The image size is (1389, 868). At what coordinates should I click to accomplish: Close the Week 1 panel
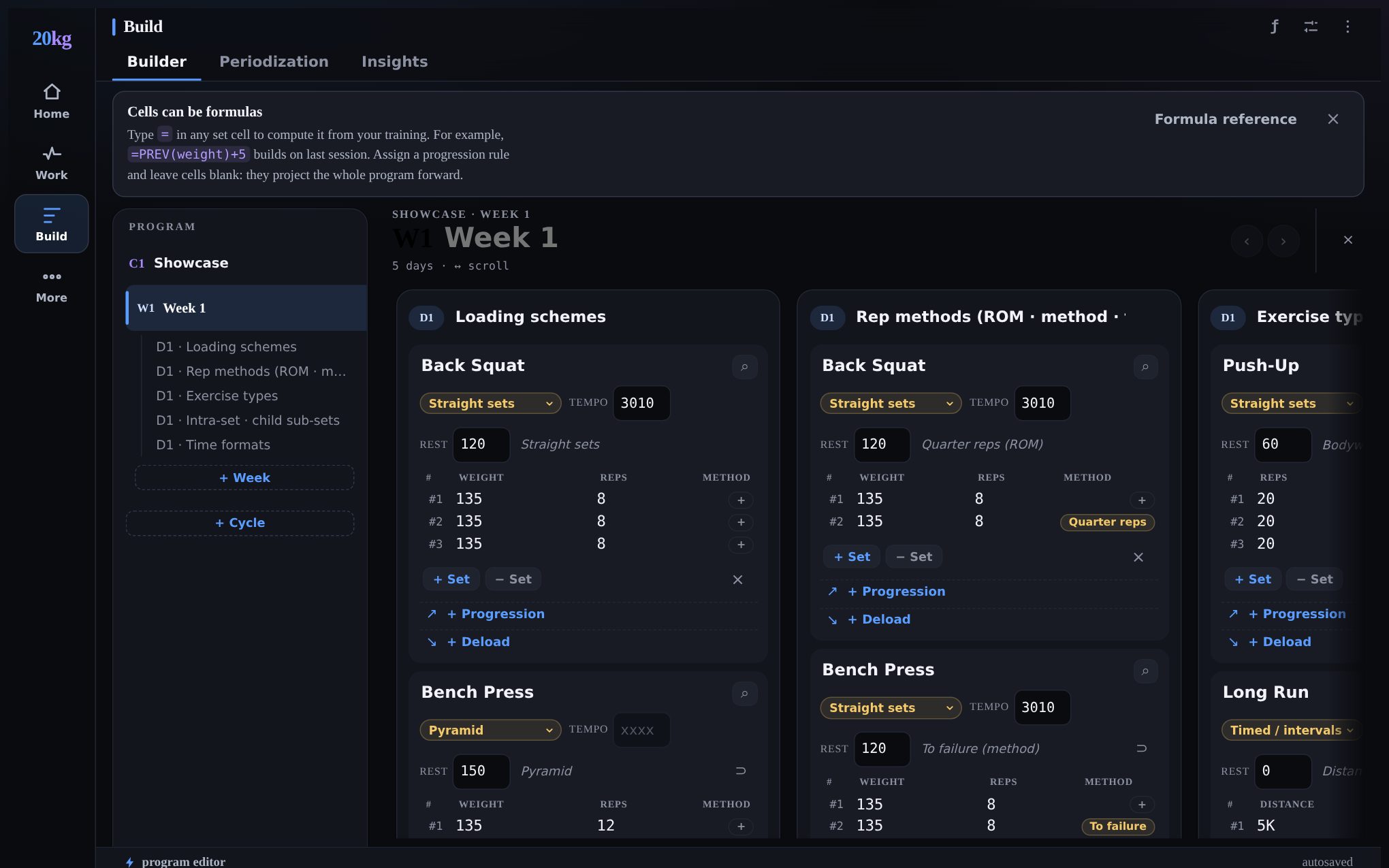point(1348,240)
